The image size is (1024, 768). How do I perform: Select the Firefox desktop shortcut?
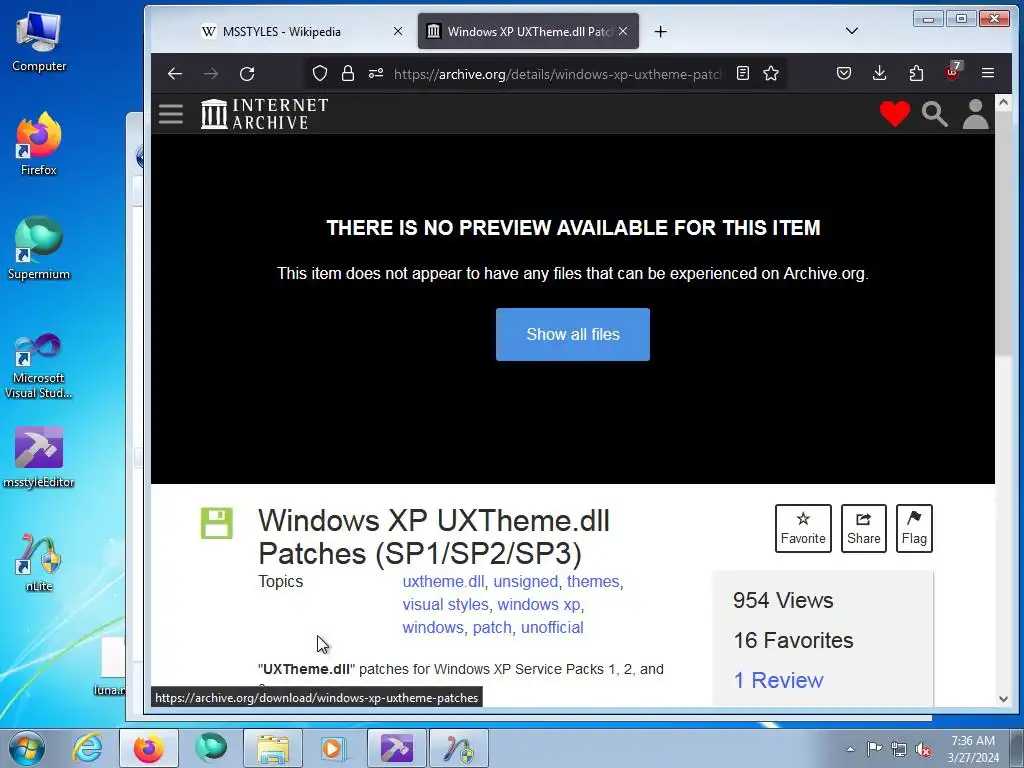(39, 144)
